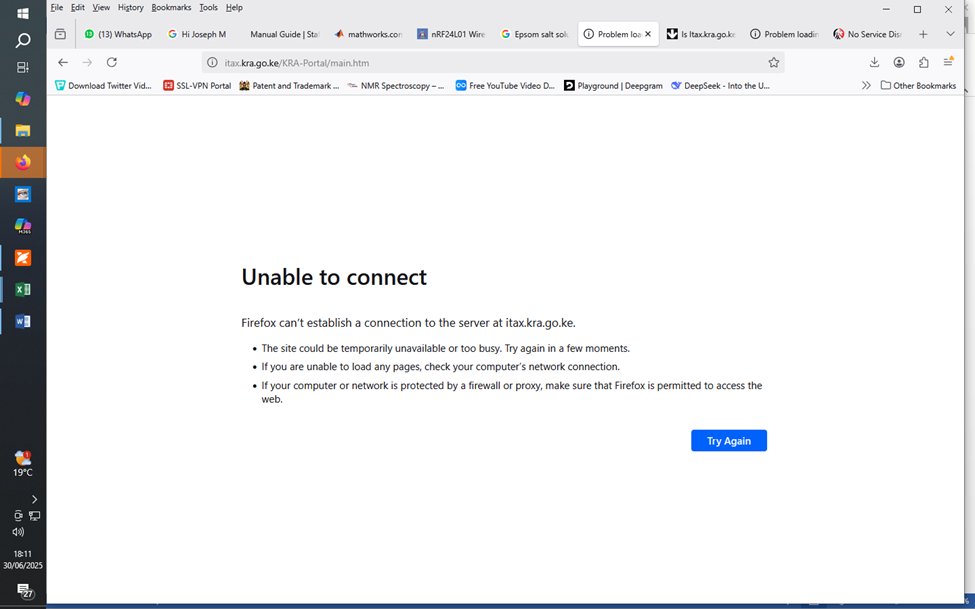This screenshot has height=609, width=975.
Task: Open Tools menu
Action: pyautogui.click(x=208, y=7)
